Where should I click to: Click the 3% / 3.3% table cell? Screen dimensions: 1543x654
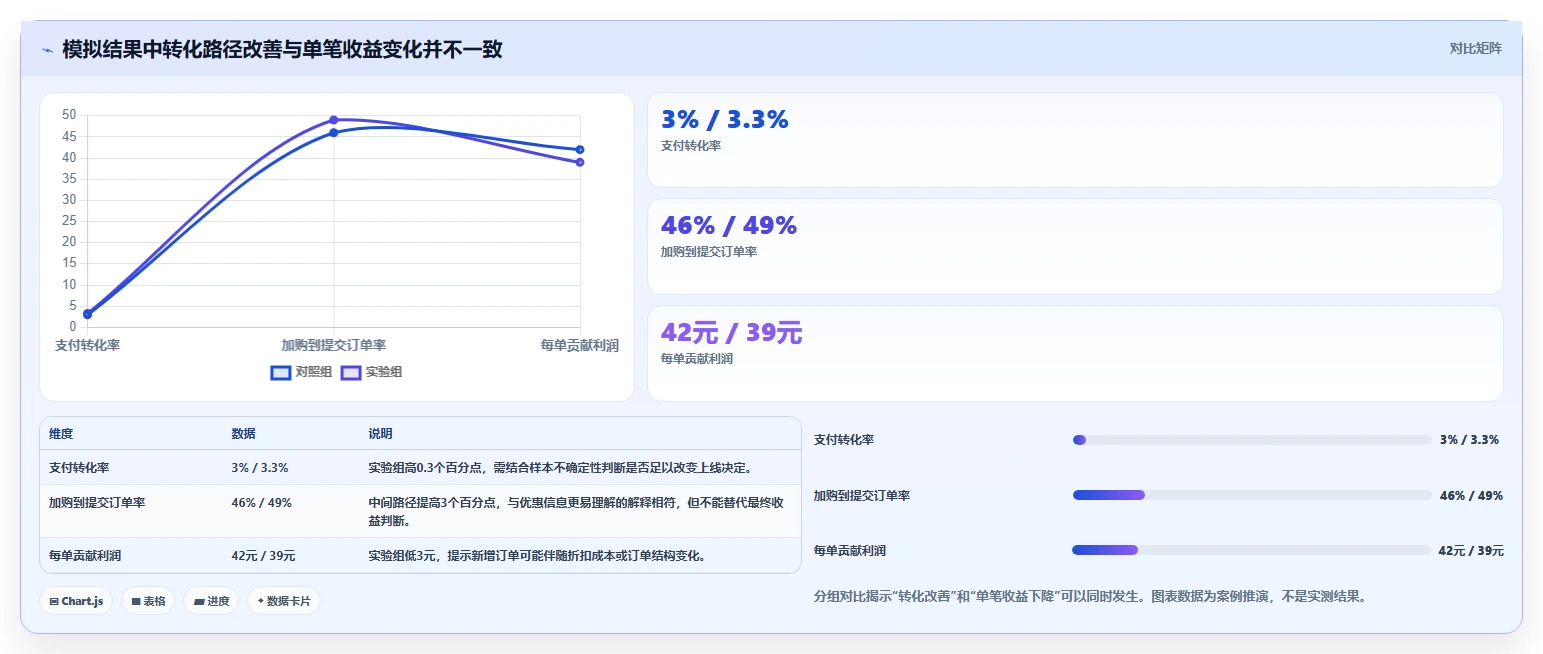tap(260, 467)
